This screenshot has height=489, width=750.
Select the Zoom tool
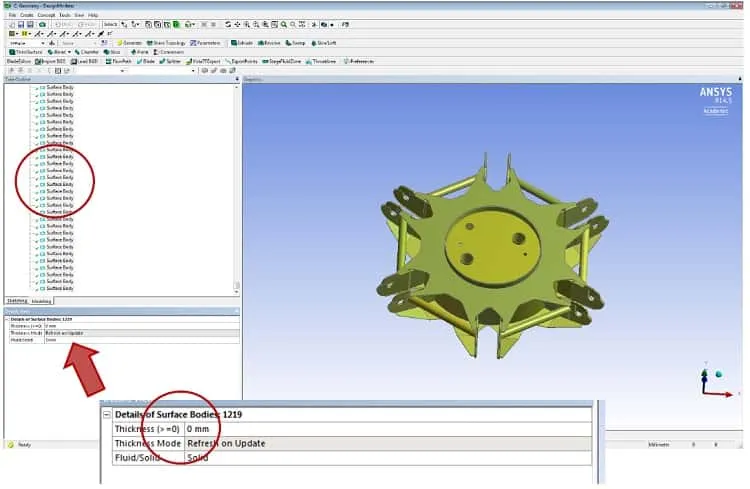click(246, 24)
